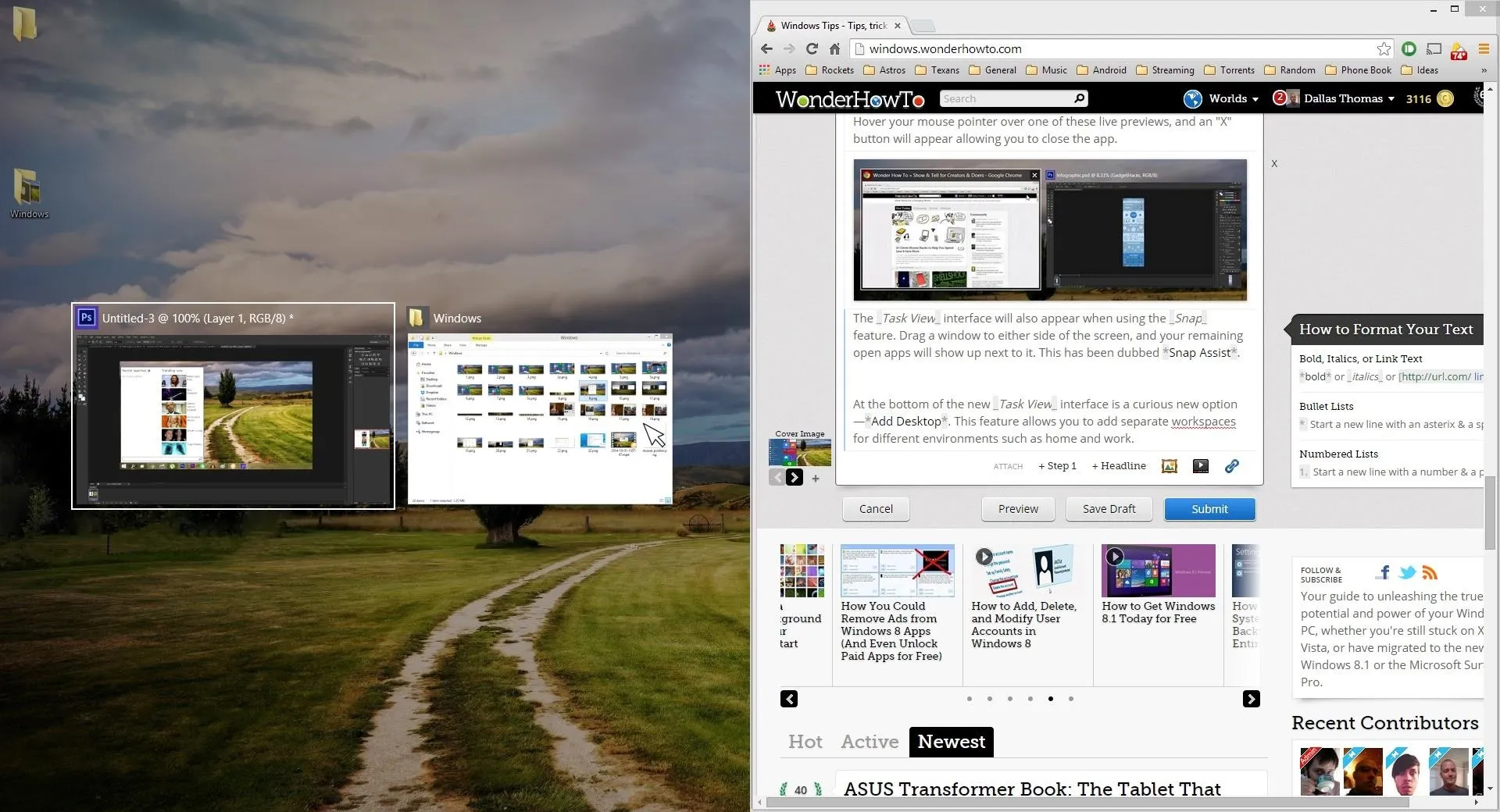This screenshot has width=1500, height=812.
Task: Switch to the Hot tab
Action: [805, 742]
